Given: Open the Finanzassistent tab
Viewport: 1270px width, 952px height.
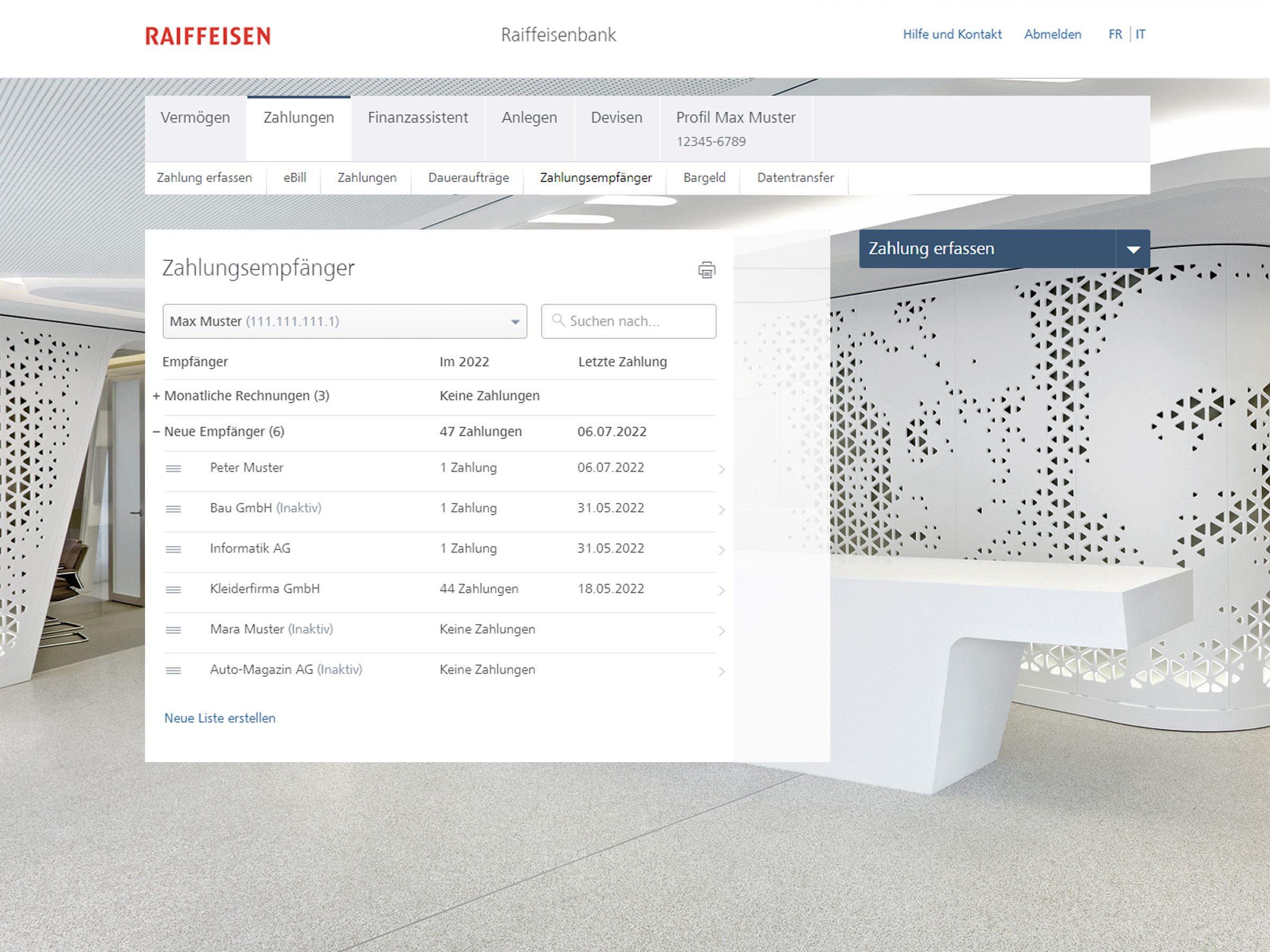Looking at the screenshot, I should click(418, 117).
